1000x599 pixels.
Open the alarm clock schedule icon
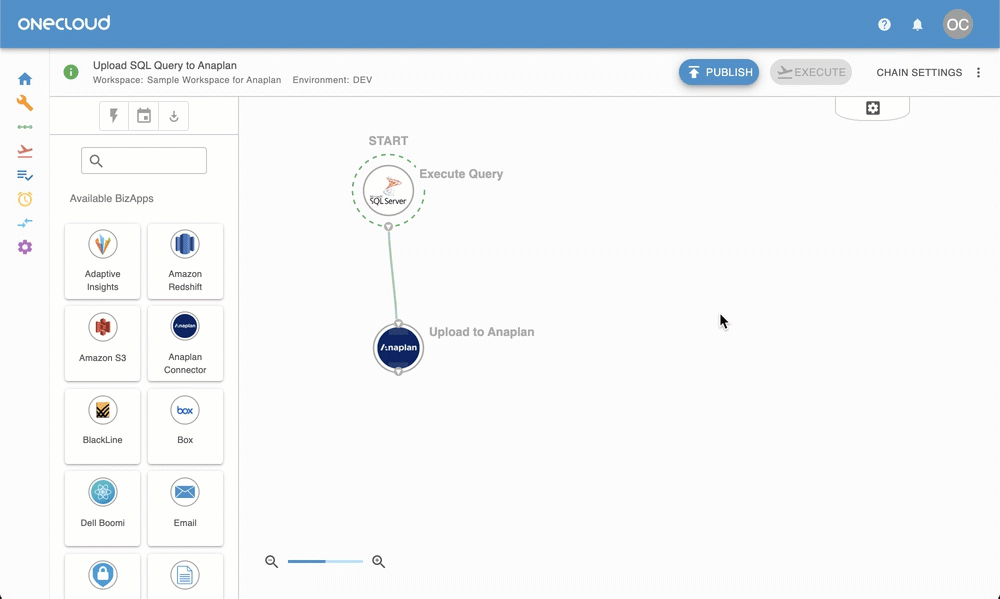(25, 199)
